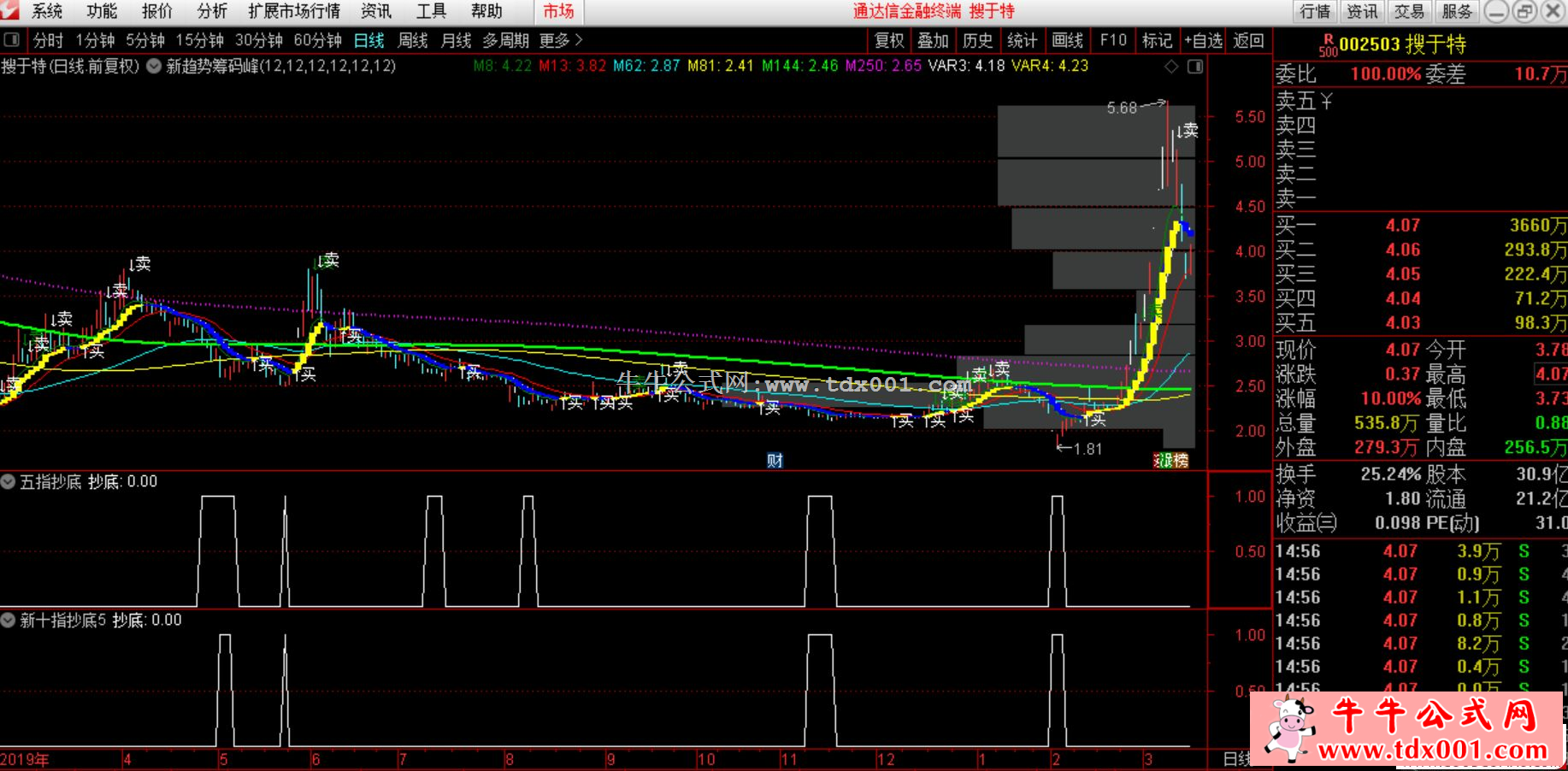Minimize the 通达信 window
The width and height of the screenshot is (1568, 771).
point(1496,11)
